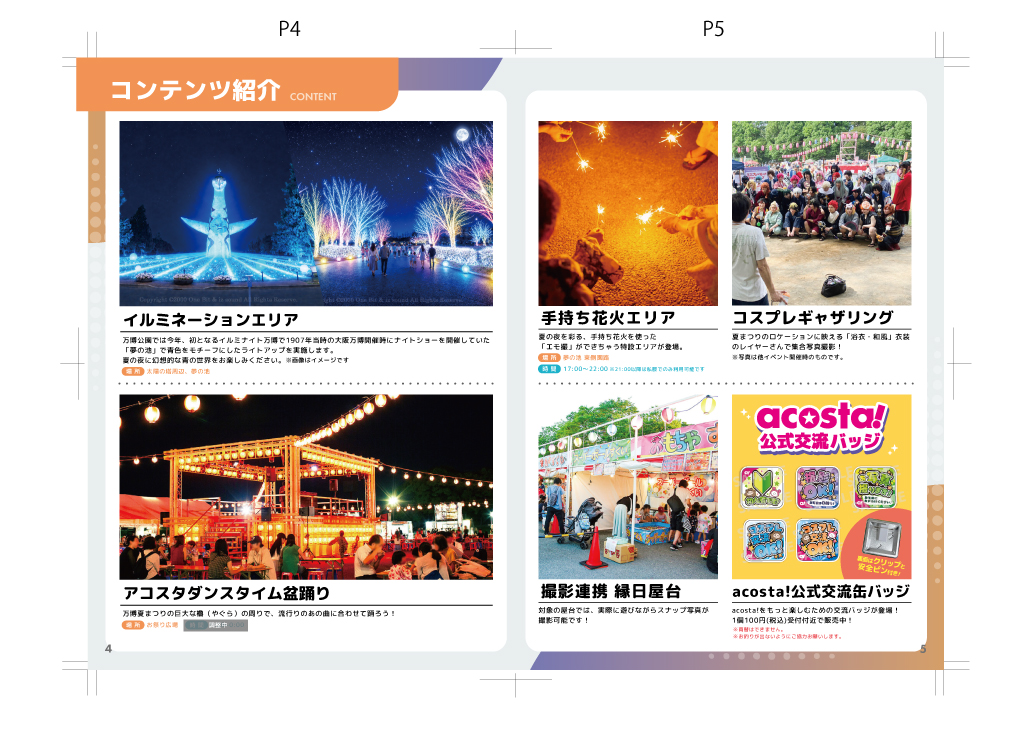Viewport: 1032px width, 729px height.
Task: Select the cosplay gathering group photo
Action: (821, 213)
